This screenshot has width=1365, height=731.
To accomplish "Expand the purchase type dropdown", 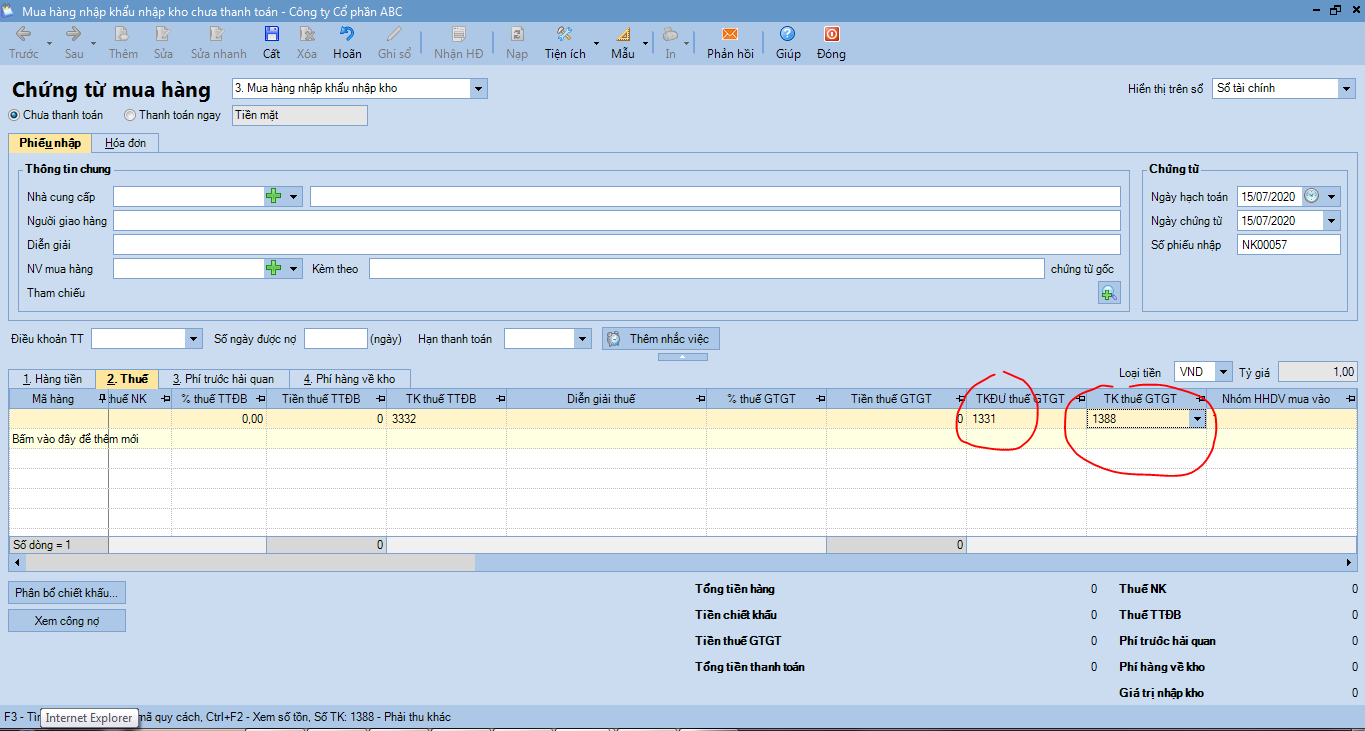I will tap(479, 88).
